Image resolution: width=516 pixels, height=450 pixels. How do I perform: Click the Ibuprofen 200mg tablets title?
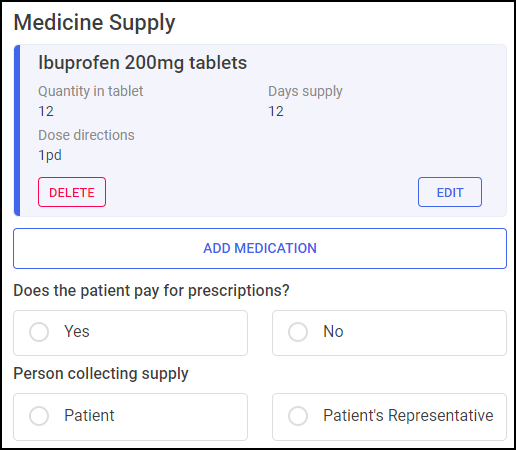142,63
